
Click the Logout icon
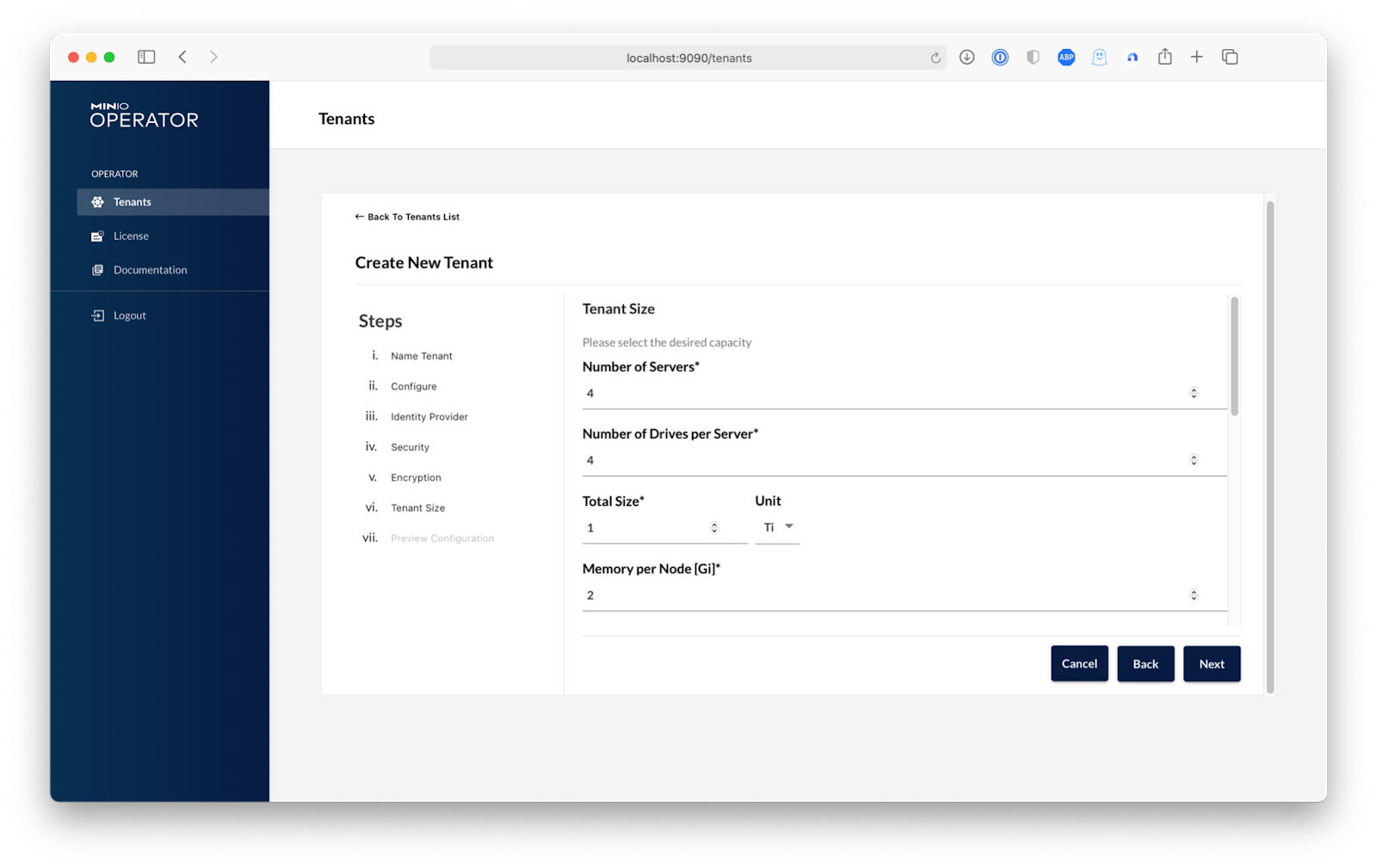tap(98, 316)
